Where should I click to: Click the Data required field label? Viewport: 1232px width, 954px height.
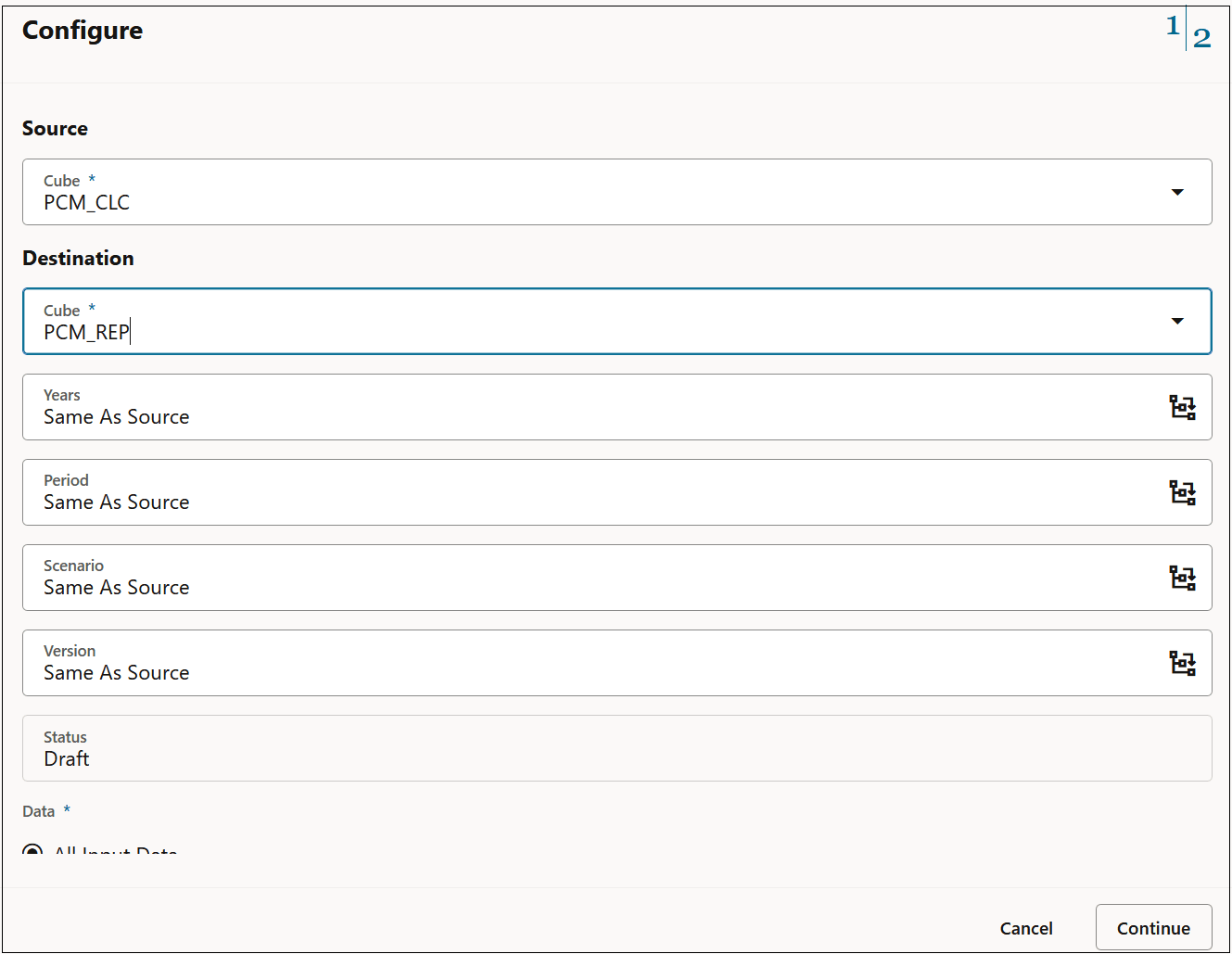(x=38, y=810)
